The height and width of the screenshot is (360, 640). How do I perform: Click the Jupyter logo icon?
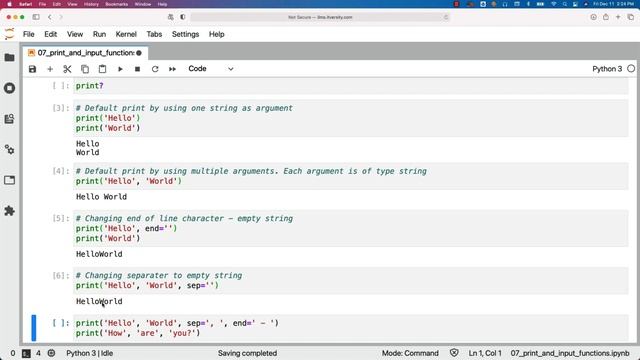pyautogui.click(x=9, y=34)
